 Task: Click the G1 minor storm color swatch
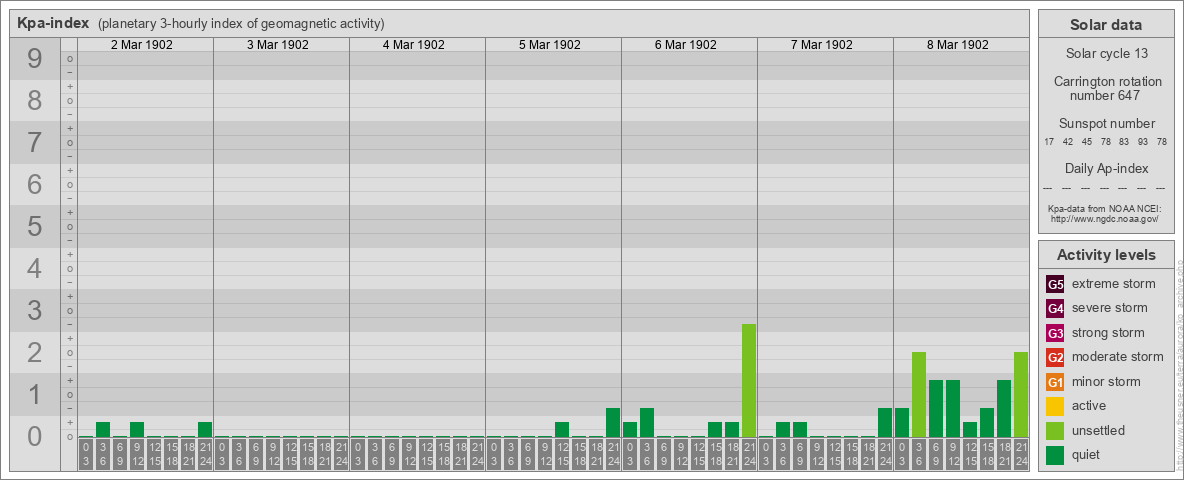click(1055, 382)
